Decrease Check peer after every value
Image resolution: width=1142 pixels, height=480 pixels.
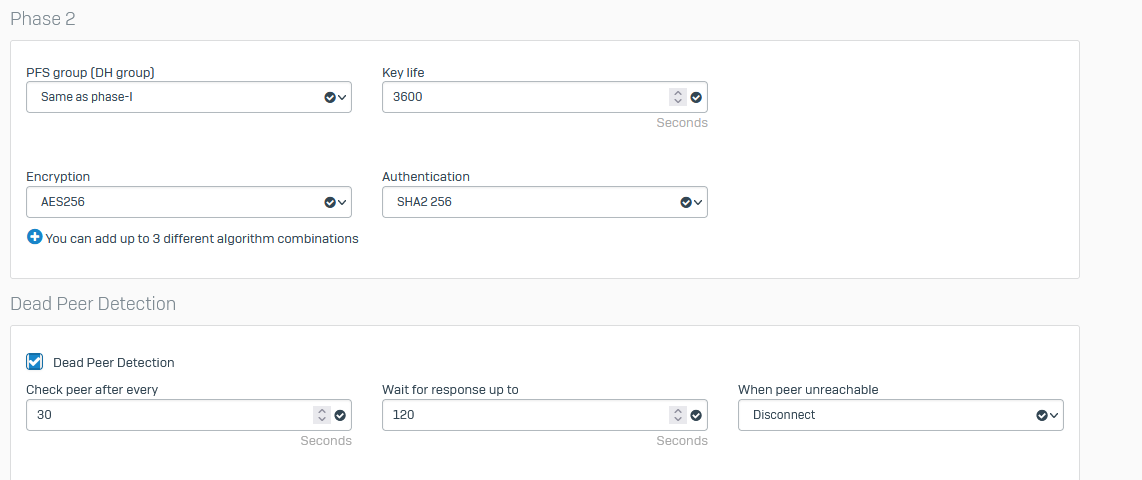pyautogui.click(x=322, y=420)
